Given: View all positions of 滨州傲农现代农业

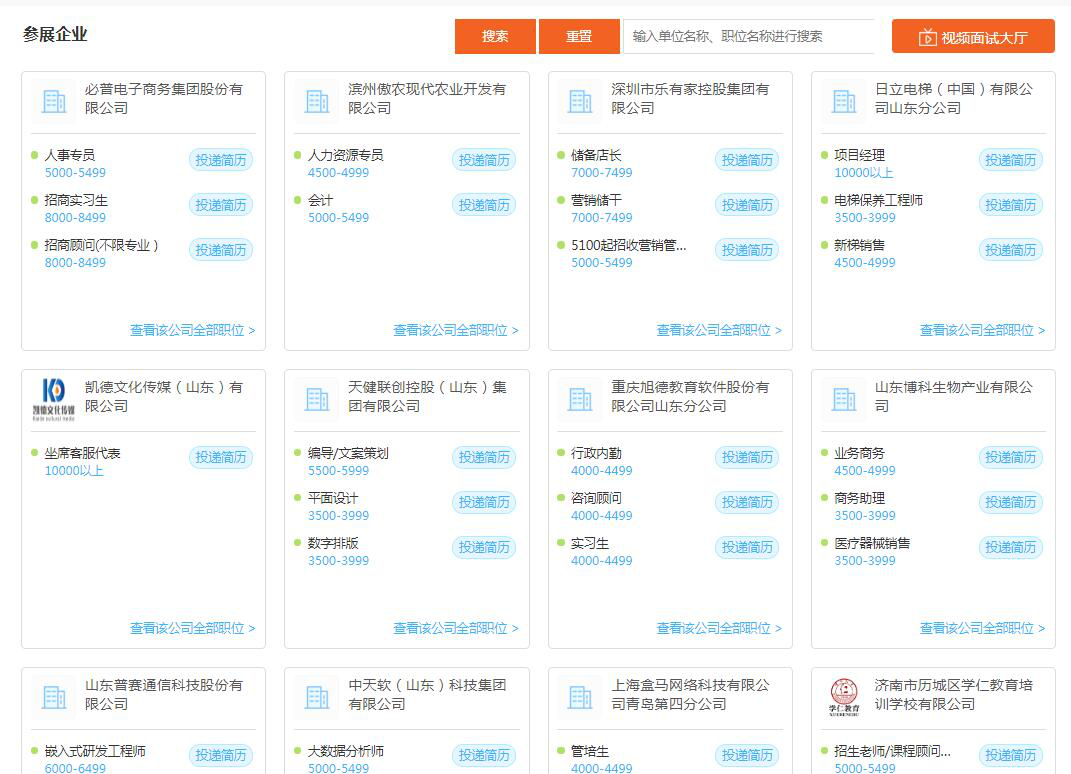Looking at the screenshot, I should (x=456, y=331).
